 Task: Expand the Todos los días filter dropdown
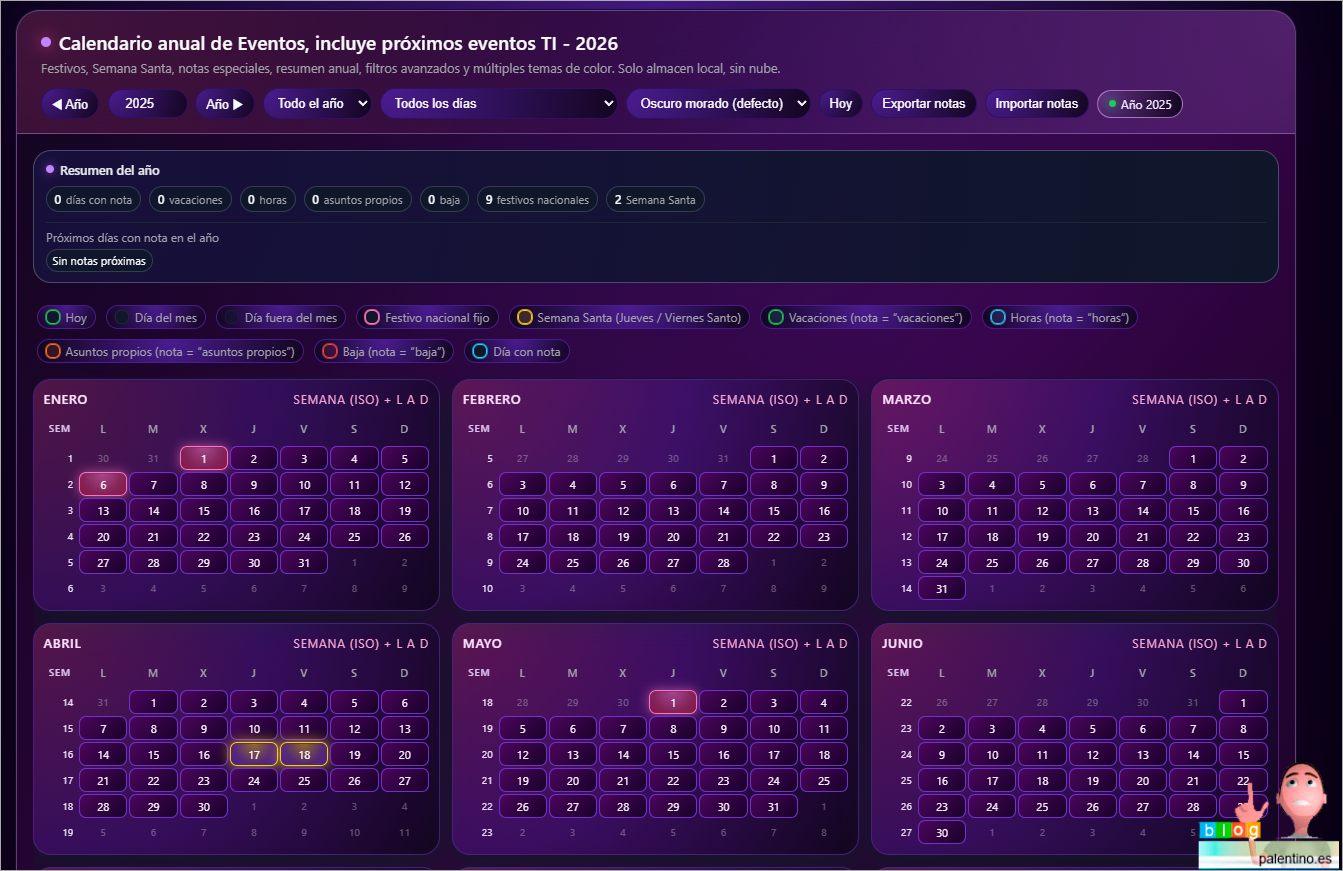498,104
